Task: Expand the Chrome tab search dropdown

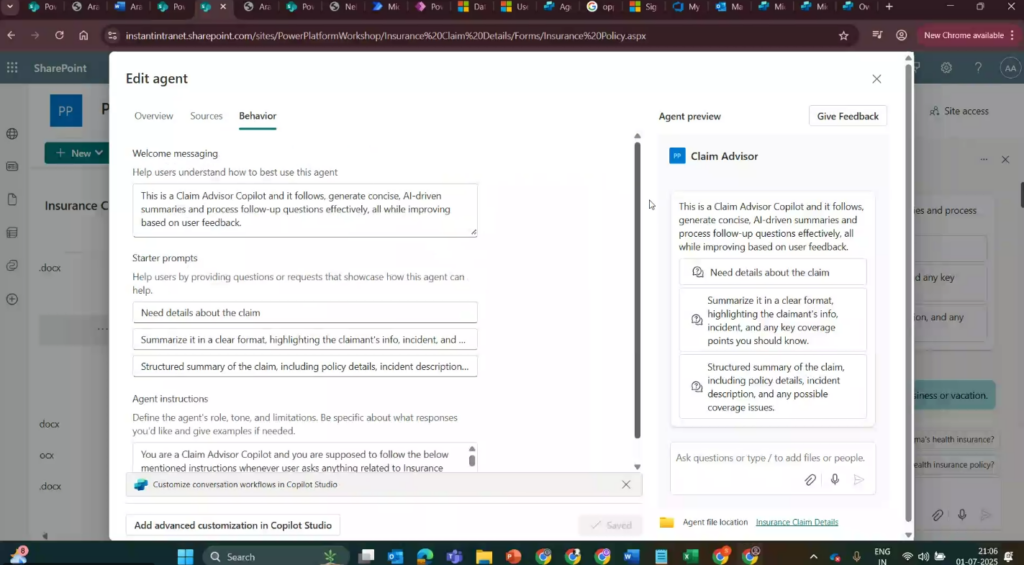Action: click(9, 7)
